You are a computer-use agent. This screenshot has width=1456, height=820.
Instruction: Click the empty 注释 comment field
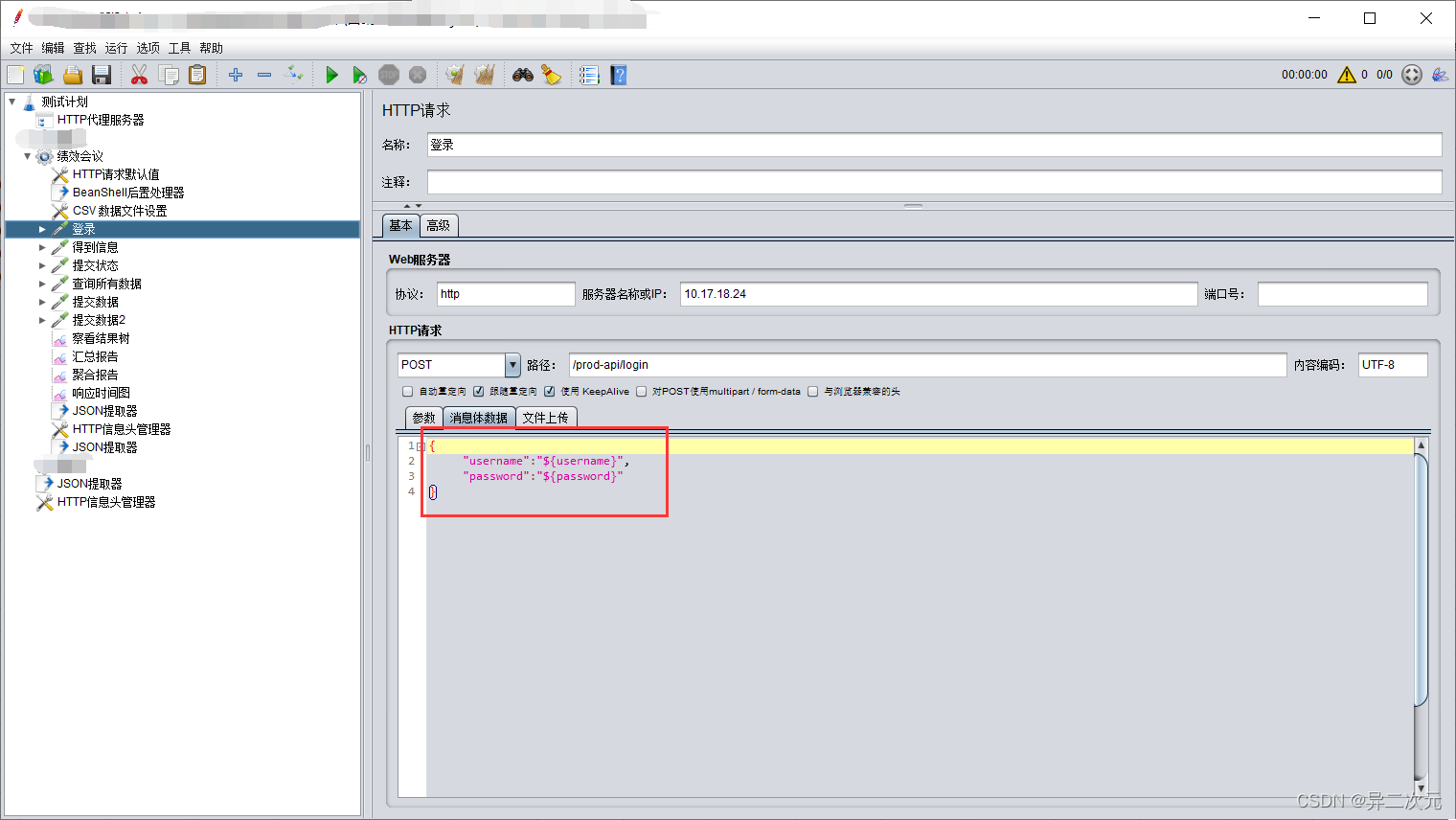(x=934, y=182)
